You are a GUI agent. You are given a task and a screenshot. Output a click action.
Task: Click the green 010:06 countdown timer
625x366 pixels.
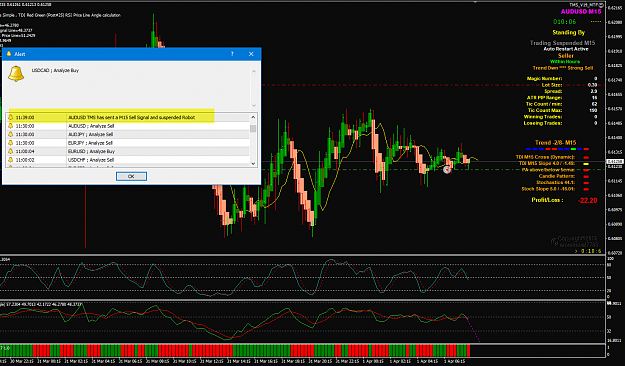tap(564, 22)
